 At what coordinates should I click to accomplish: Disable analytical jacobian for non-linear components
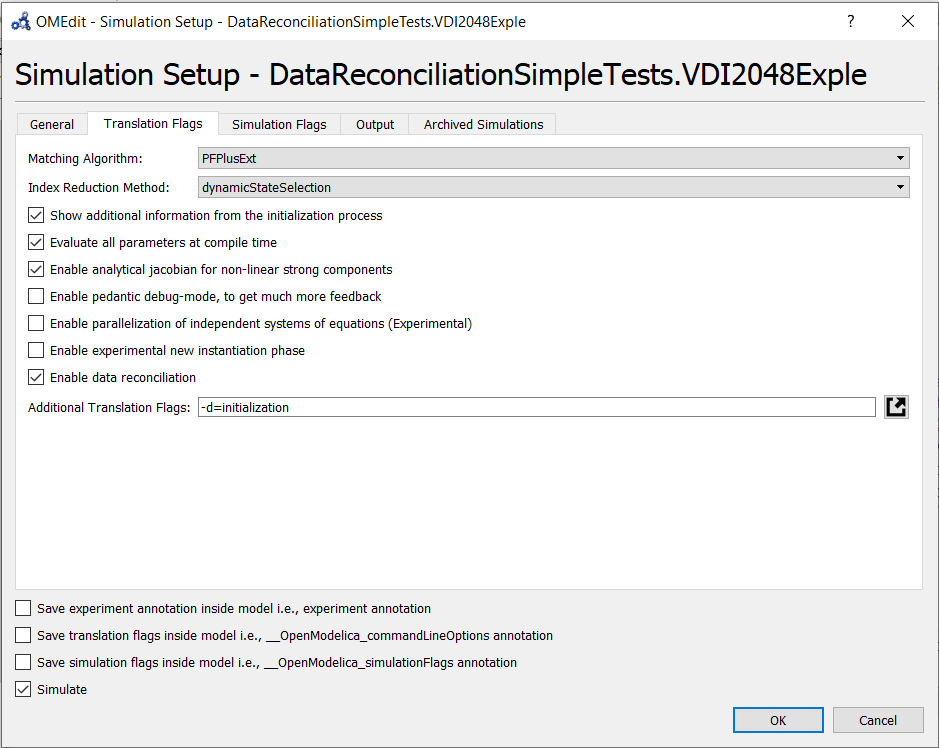pos(36,269)
